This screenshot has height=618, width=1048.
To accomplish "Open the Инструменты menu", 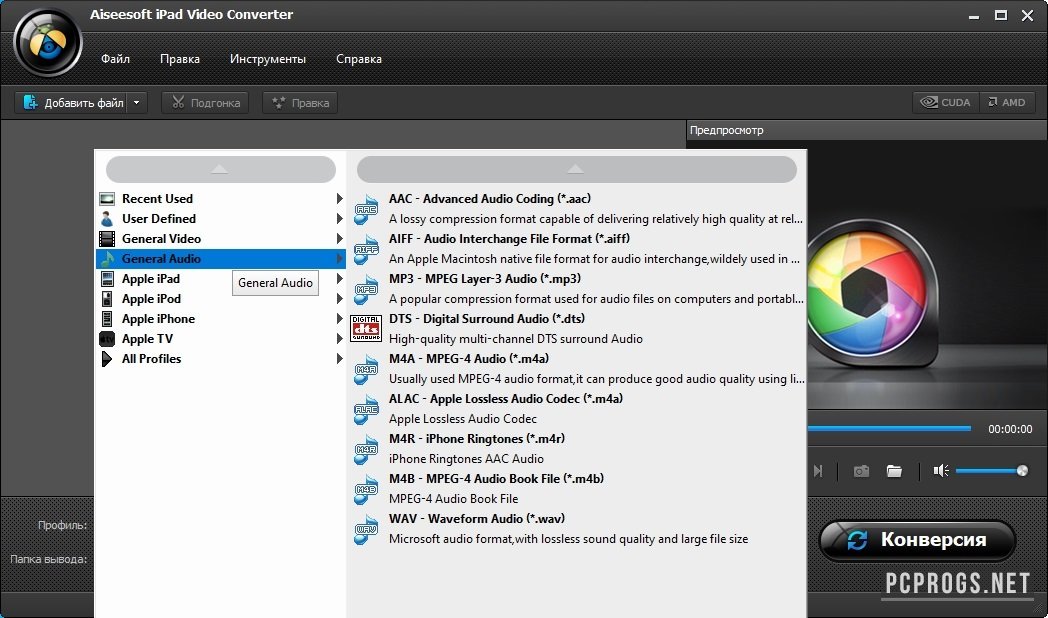I will coord(268,59).
